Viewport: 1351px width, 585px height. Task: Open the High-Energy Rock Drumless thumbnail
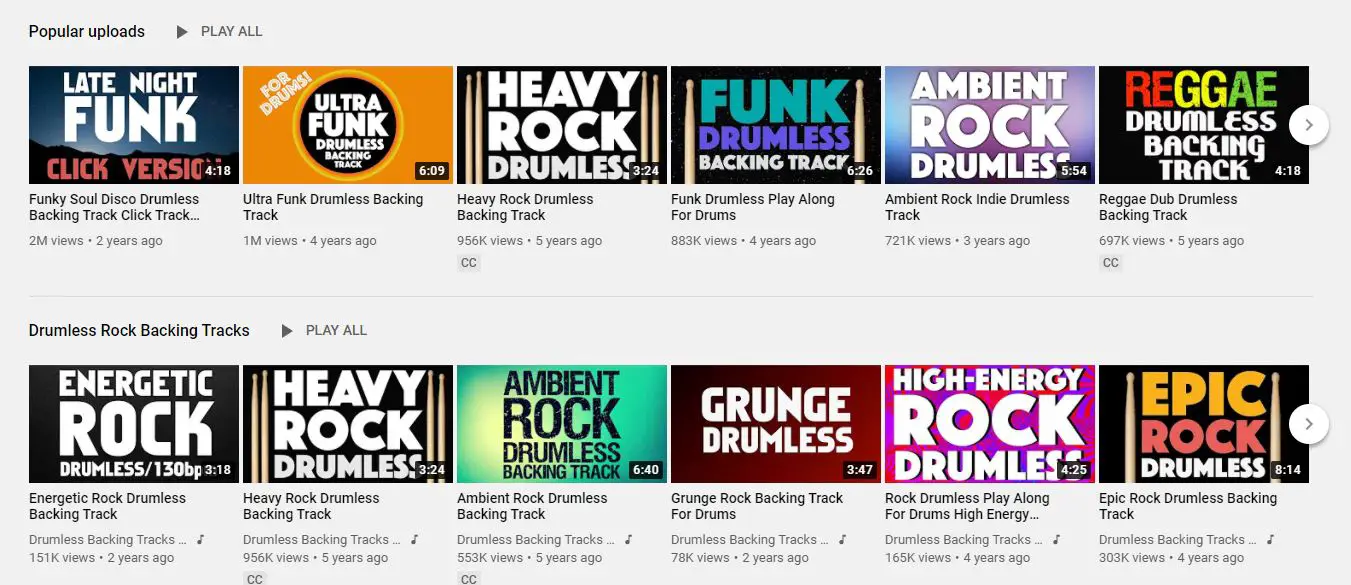point(990,424)
